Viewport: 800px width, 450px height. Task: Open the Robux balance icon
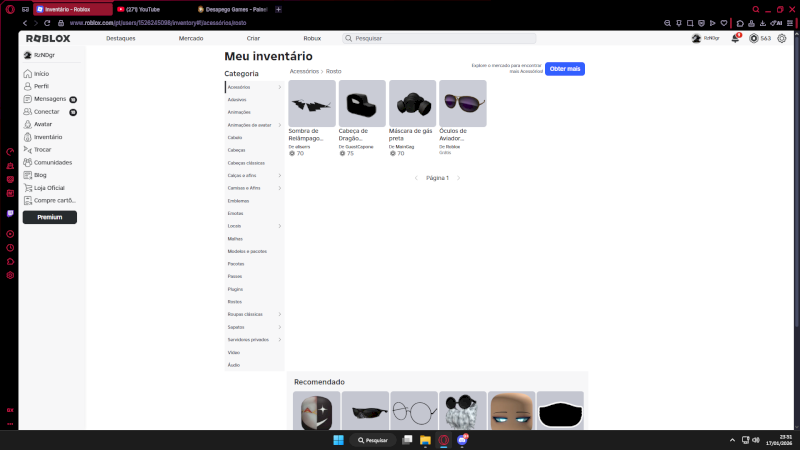(754, 38)
